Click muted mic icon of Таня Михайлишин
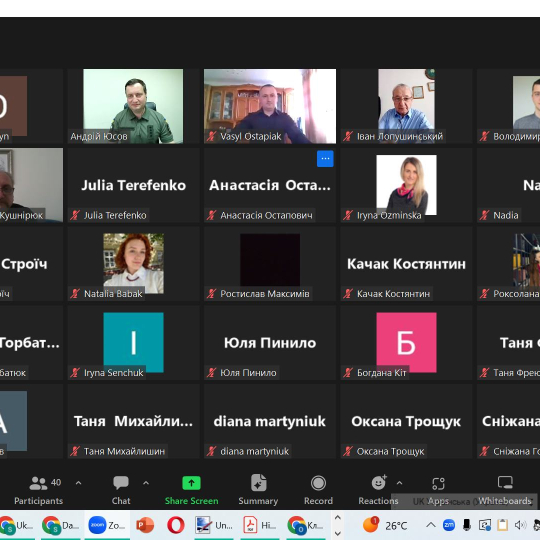Image resolution: width=540 pixels, height=540 pixels. (75, 451)
